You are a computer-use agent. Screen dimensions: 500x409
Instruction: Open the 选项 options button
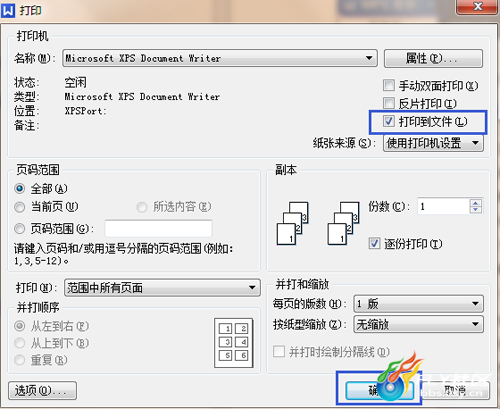coord(42,391)
